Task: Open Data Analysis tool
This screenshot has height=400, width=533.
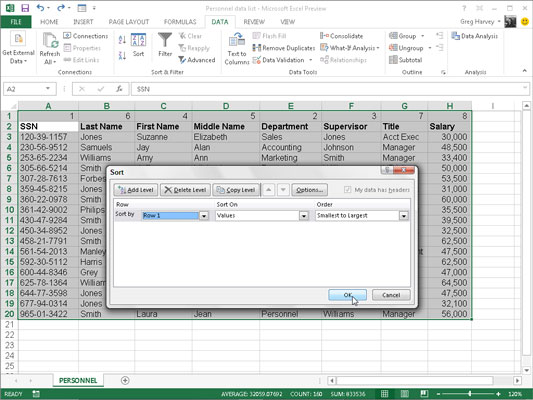Action: 475,36
